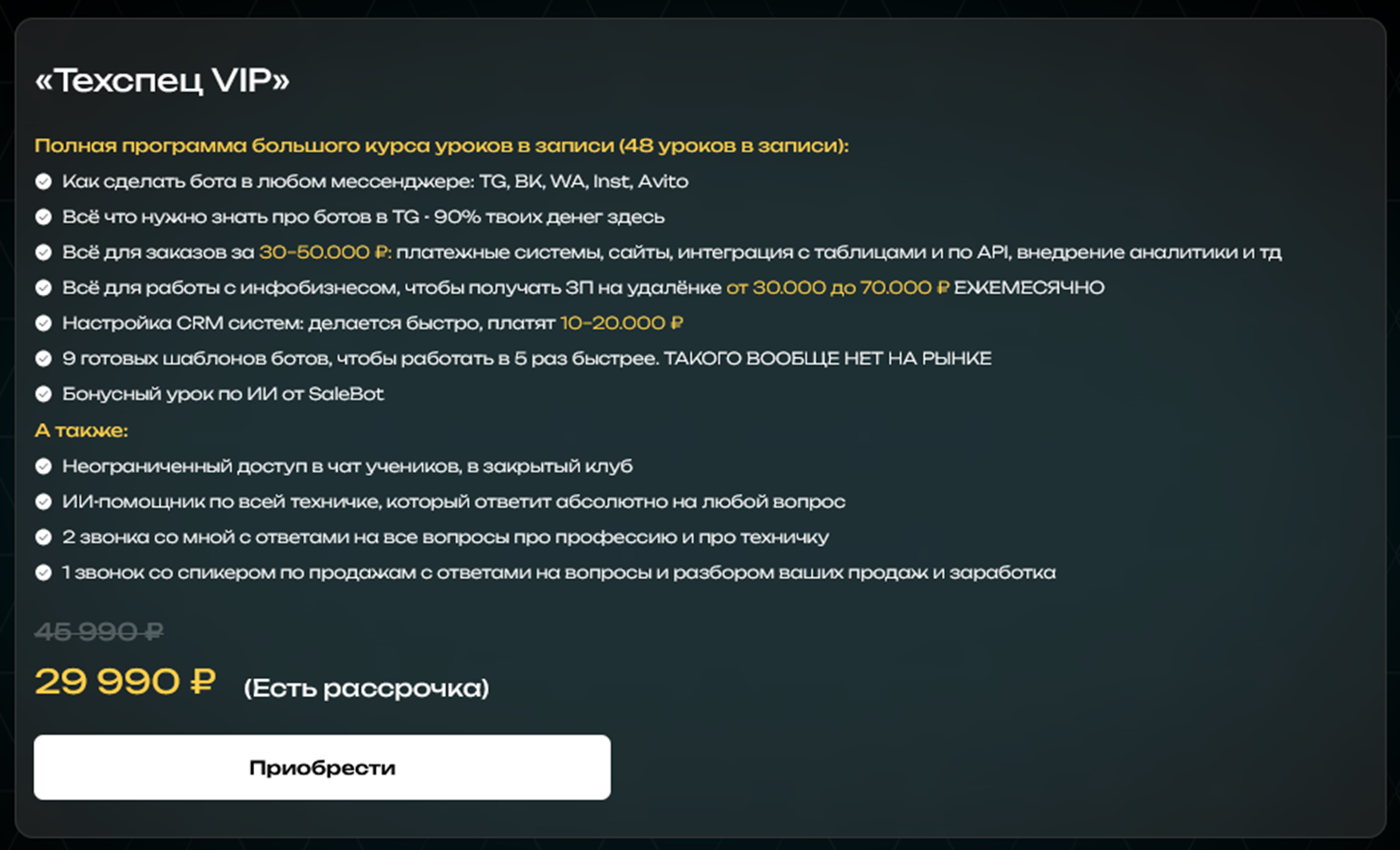Click the checkmark beside students chat access item
This screenshot has width=1400, height=850.
coord(43,465)
